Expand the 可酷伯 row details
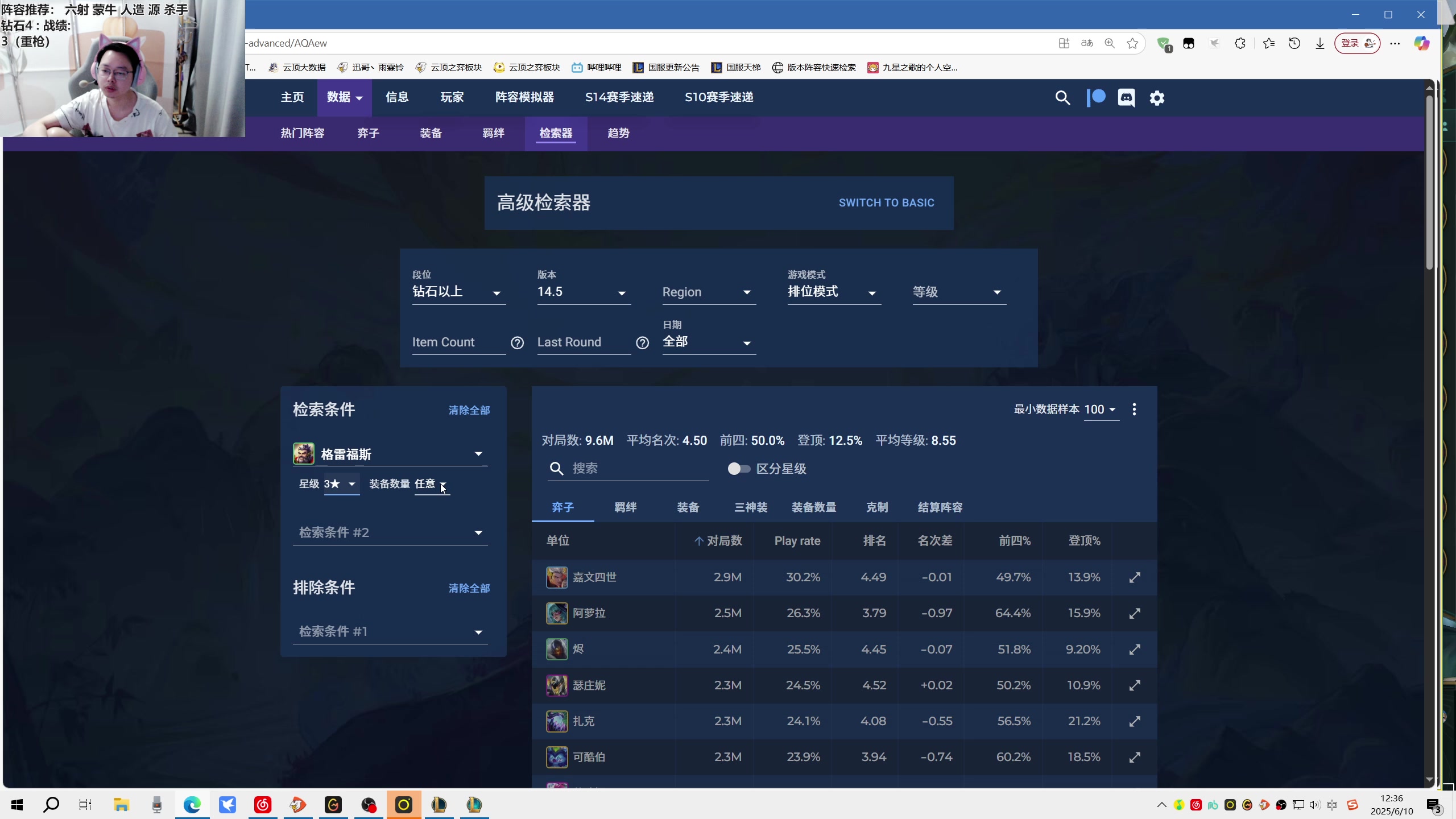This screenshot has width=1456, height=819. [x=1135, y=757]
